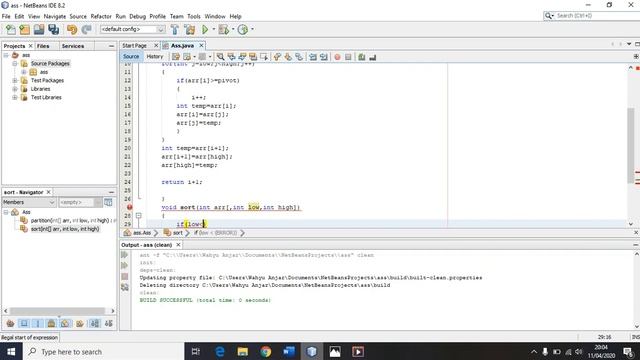Click the New Project toolbar icon
The width and height of the screenshot is (640, 360).
click(x=25, y=29)
